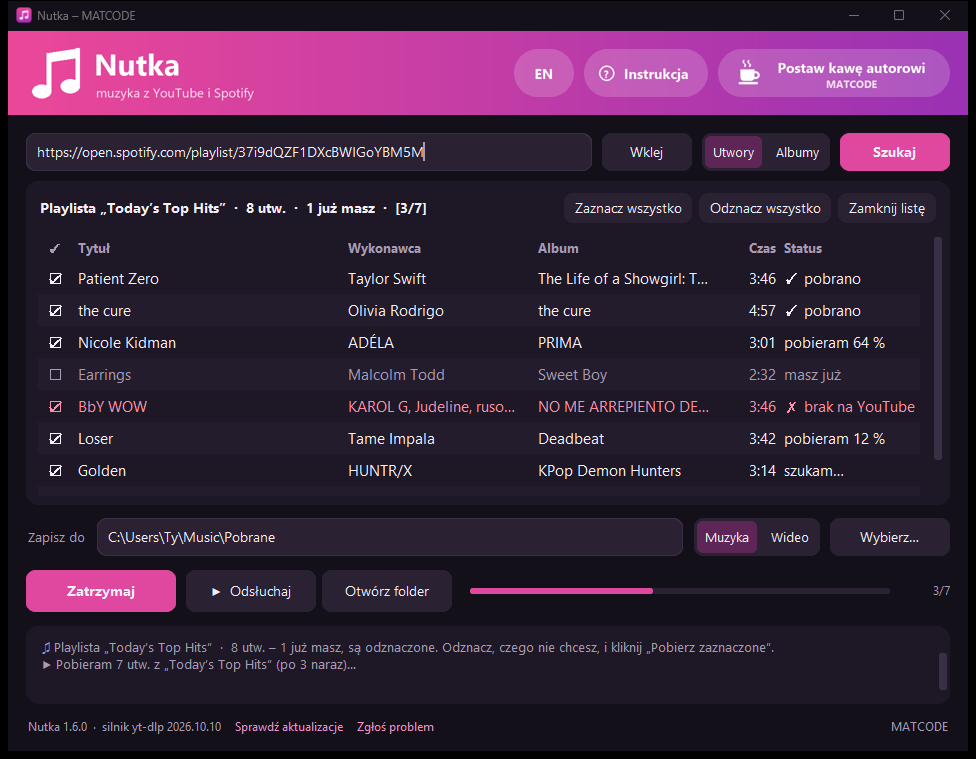Click the log panel scrollbar
This screenshot has height=759, width=976.
click(x=942, y=671)
